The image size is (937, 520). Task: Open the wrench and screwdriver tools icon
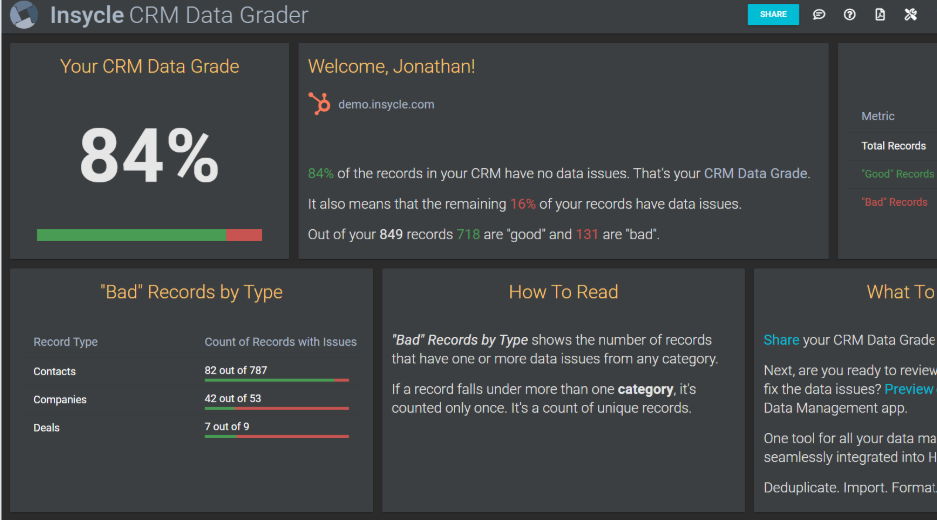point(911,15)
